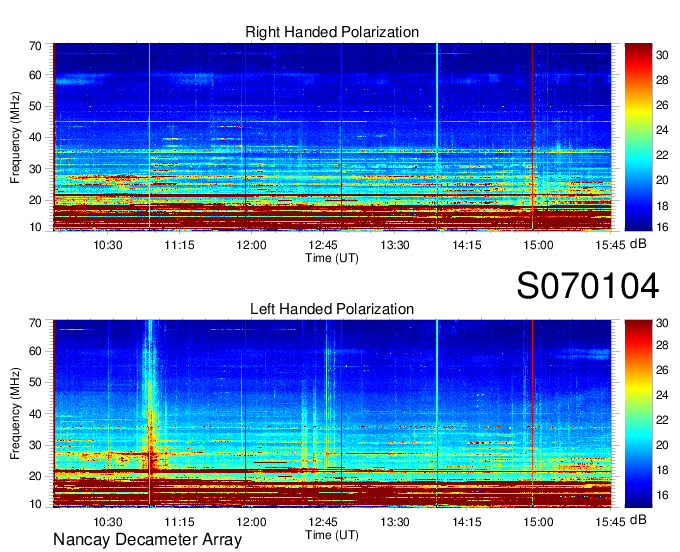Click the 12:45 time tick on the top plot
This screenshot has height=552, width=680.
pyautogui.click(x=323, y=245)
